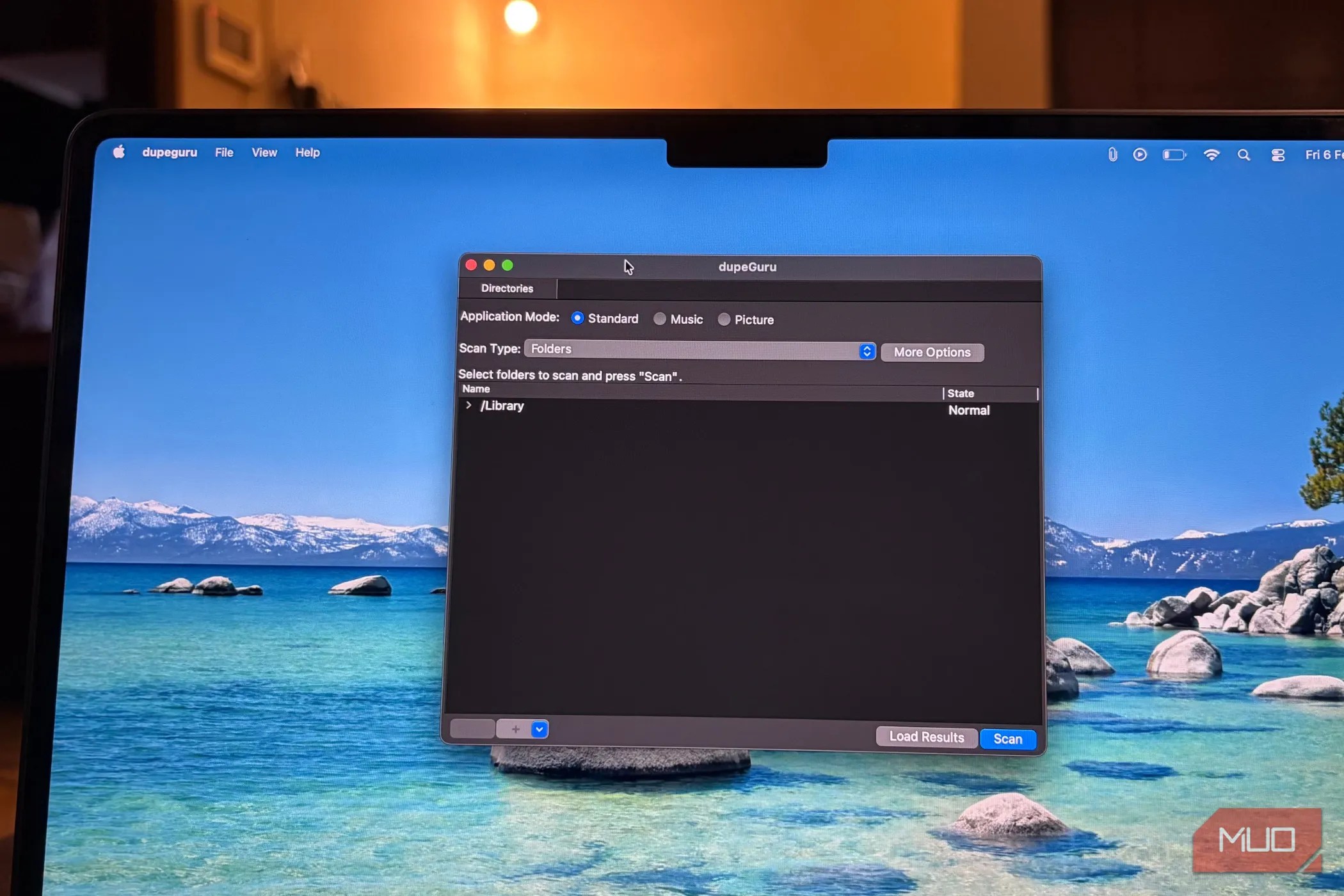1344x896 pixels.
Task: Open Spotlight via the magnifying glass icon
Action: pos(1244,155)
